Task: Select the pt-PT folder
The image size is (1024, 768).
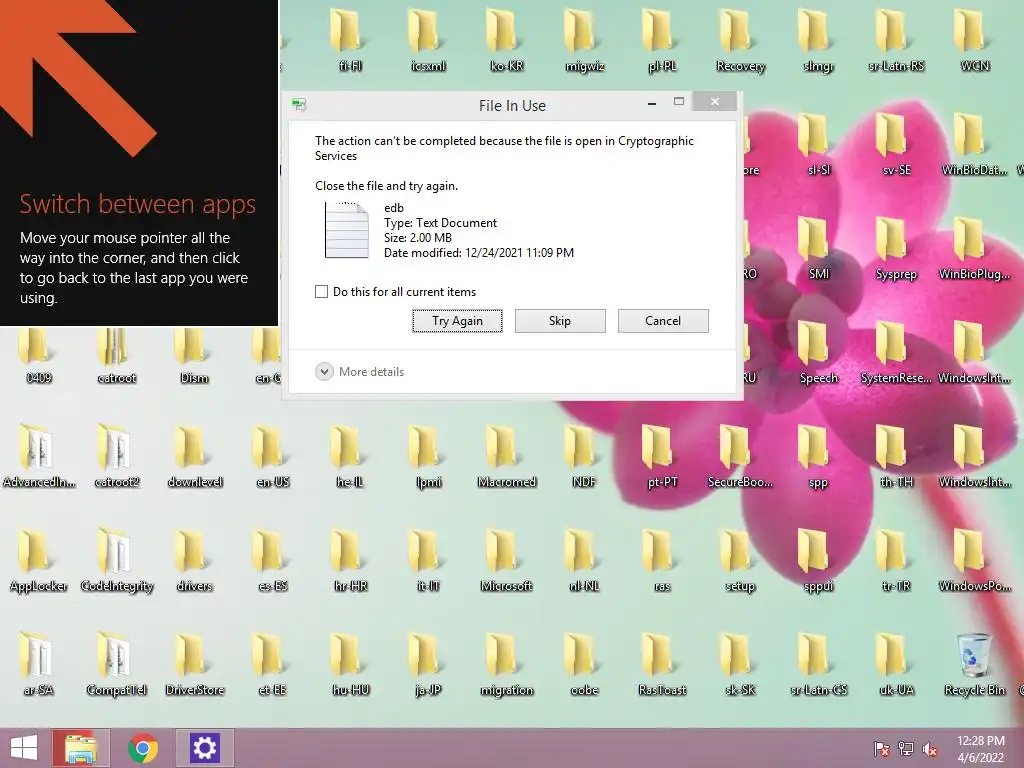Action: tap(662, 456)
